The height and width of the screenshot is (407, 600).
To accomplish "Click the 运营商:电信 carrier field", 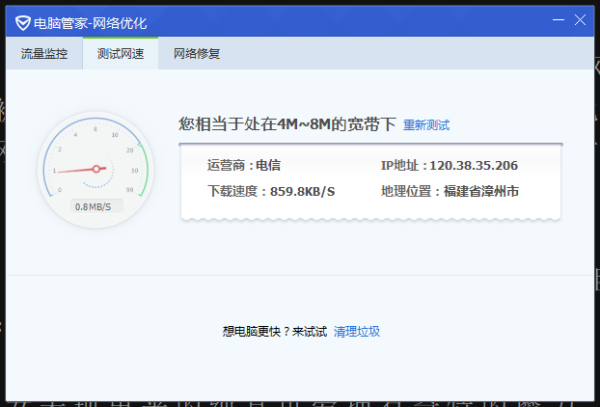I will (x=243, y=165).
